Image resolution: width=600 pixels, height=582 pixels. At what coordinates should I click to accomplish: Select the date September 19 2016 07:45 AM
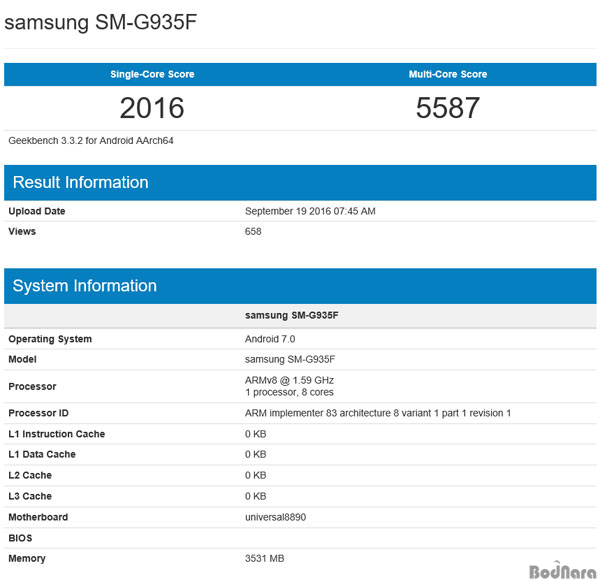(x=310, y=211)
